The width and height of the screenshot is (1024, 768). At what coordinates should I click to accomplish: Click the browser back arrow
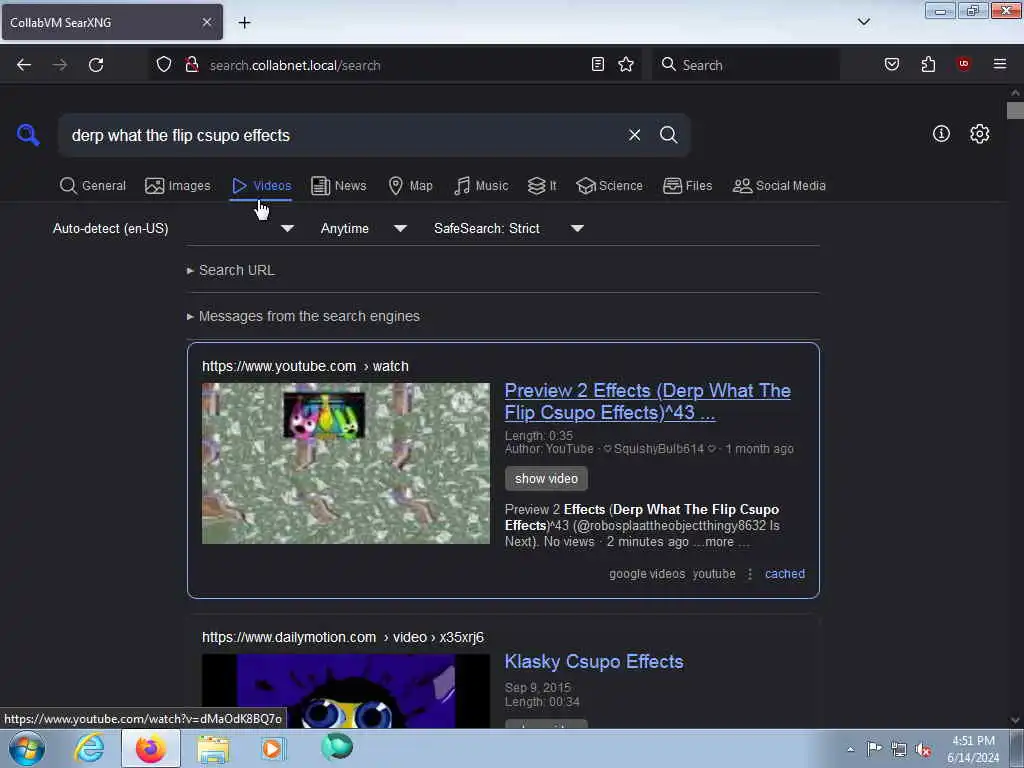coord(24,65)
